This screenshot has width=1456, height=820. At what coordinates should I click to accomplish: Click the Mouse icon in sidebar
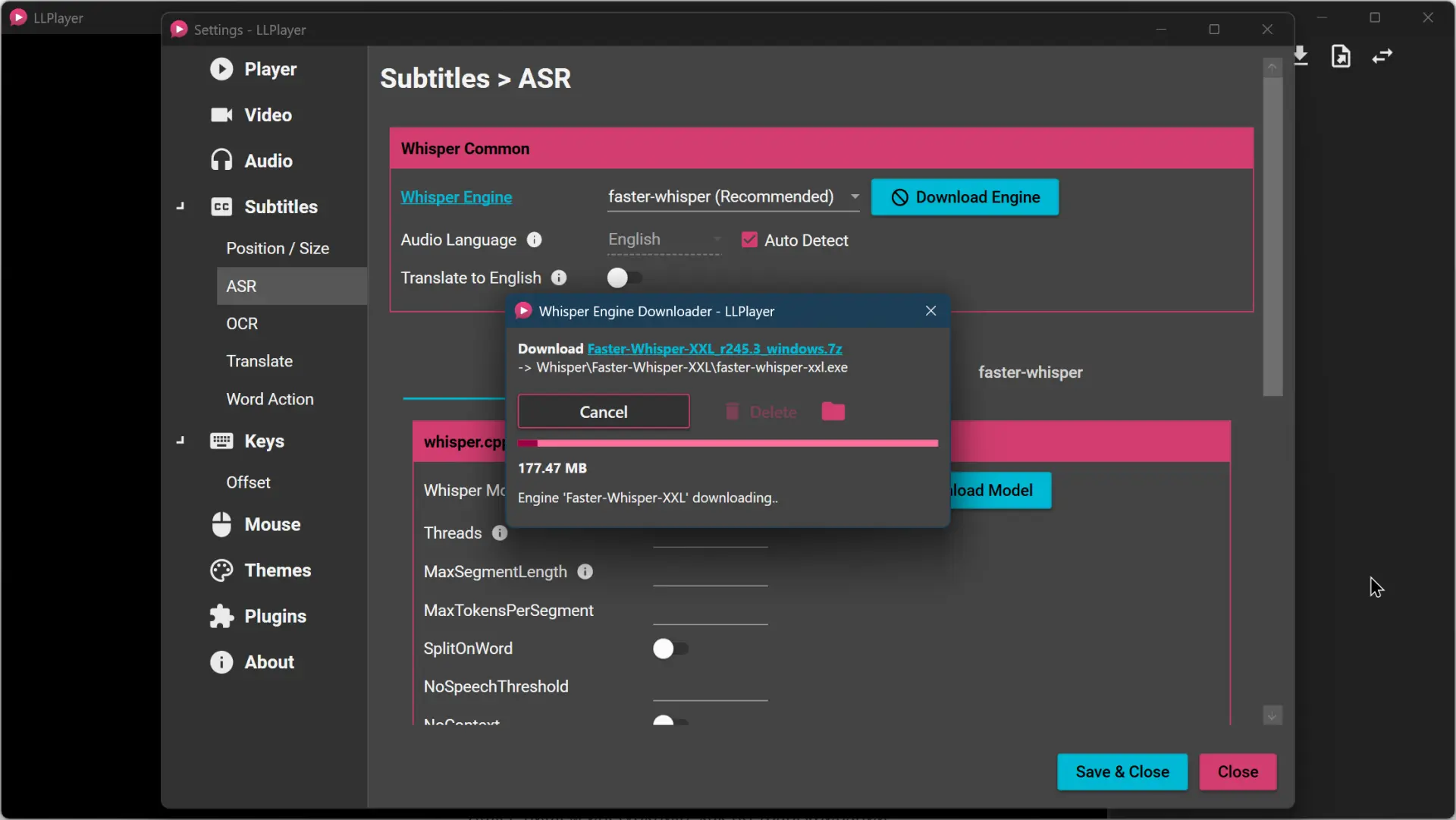click(x=221, y=524)
